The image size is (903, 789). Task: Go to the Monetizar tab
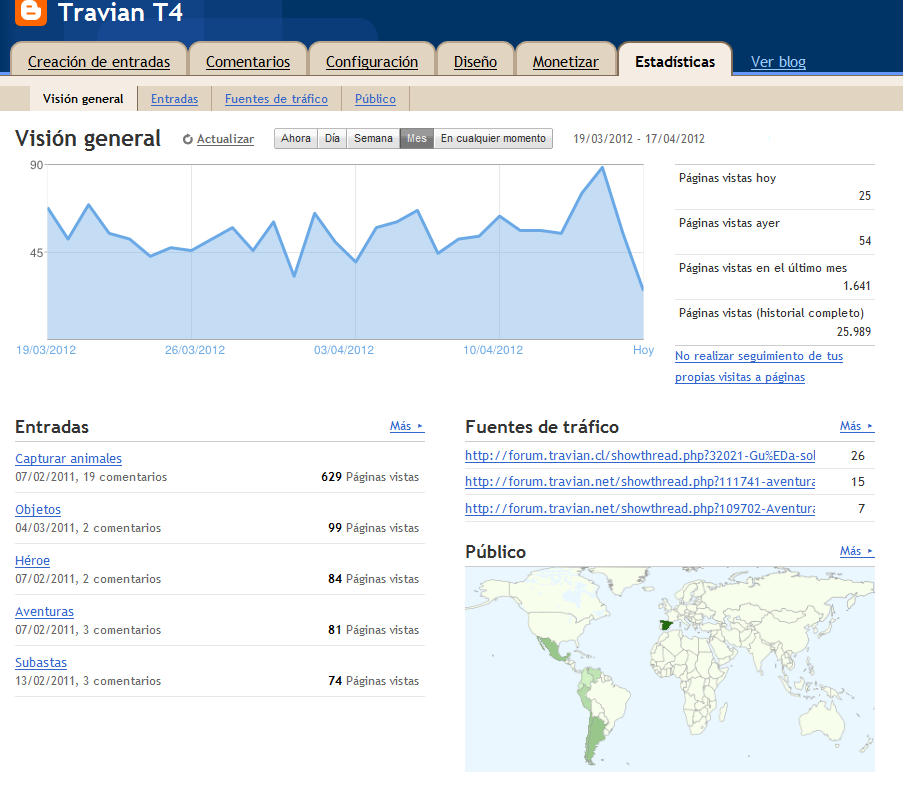point(566,62)
